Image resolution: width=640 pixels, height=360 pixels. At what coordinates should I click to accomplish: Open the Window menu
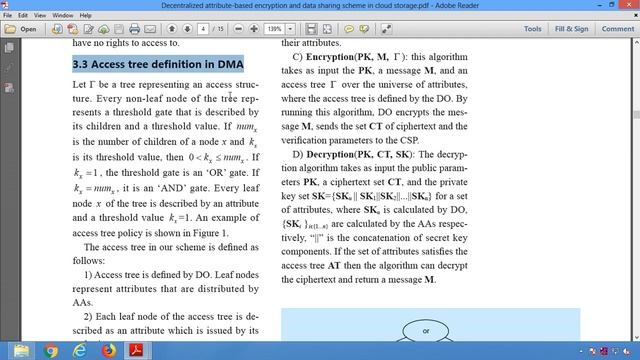pos(62,16)
